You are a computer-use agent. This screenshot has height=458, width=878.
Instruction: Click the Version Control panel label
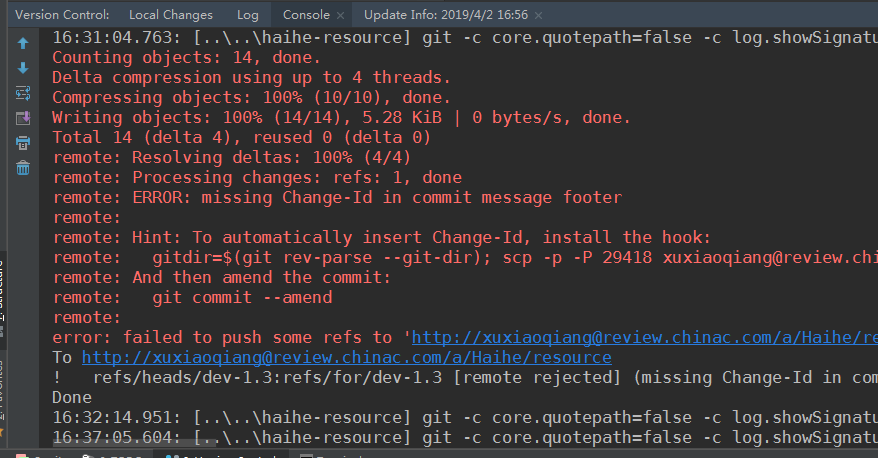(x=62, y=15)
